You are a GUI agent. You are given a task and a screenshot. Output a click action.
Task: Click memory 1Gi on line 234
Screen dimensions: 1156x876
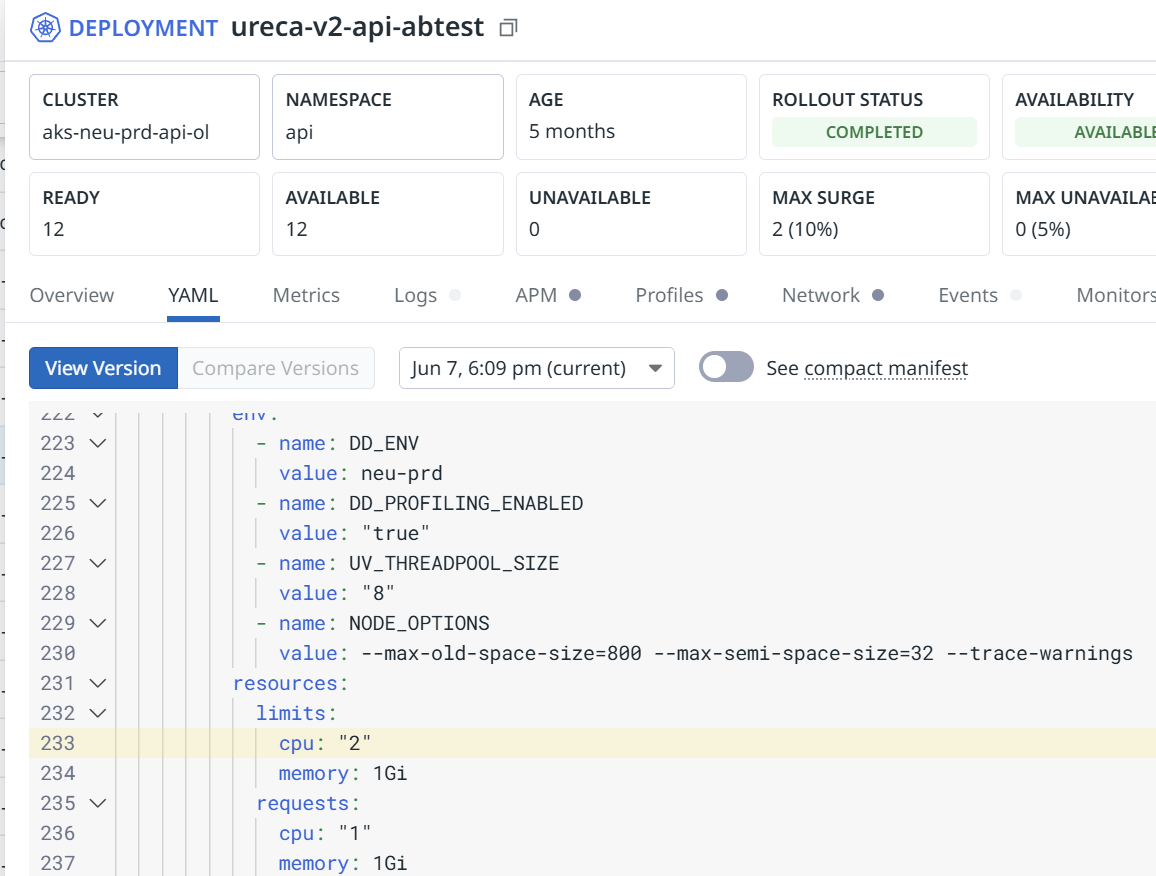tap(343, 774)
